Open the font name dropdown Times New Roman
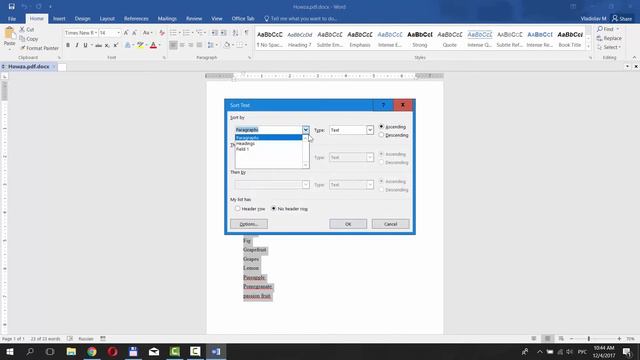 (96, 33)
